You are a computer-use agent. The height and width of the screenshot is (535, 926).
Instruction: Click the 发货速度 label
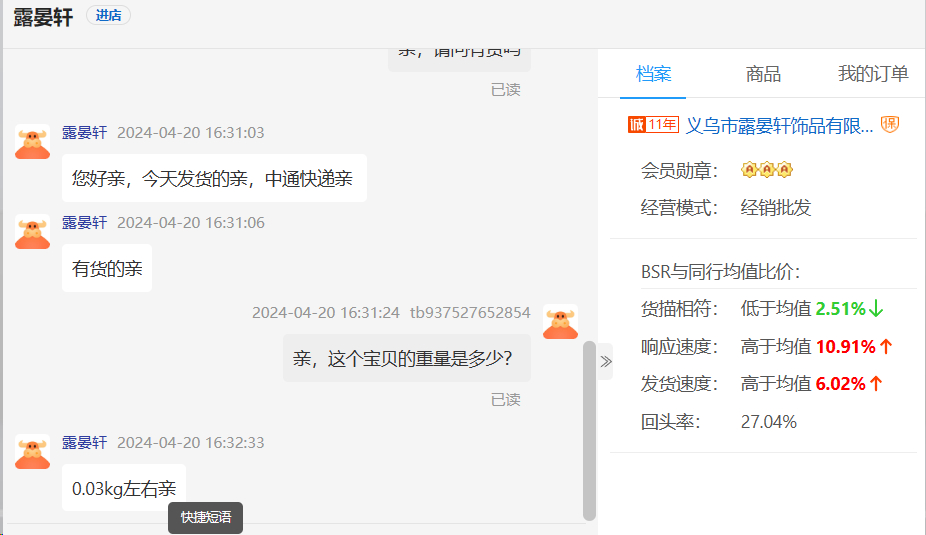[x=679, y=384]
